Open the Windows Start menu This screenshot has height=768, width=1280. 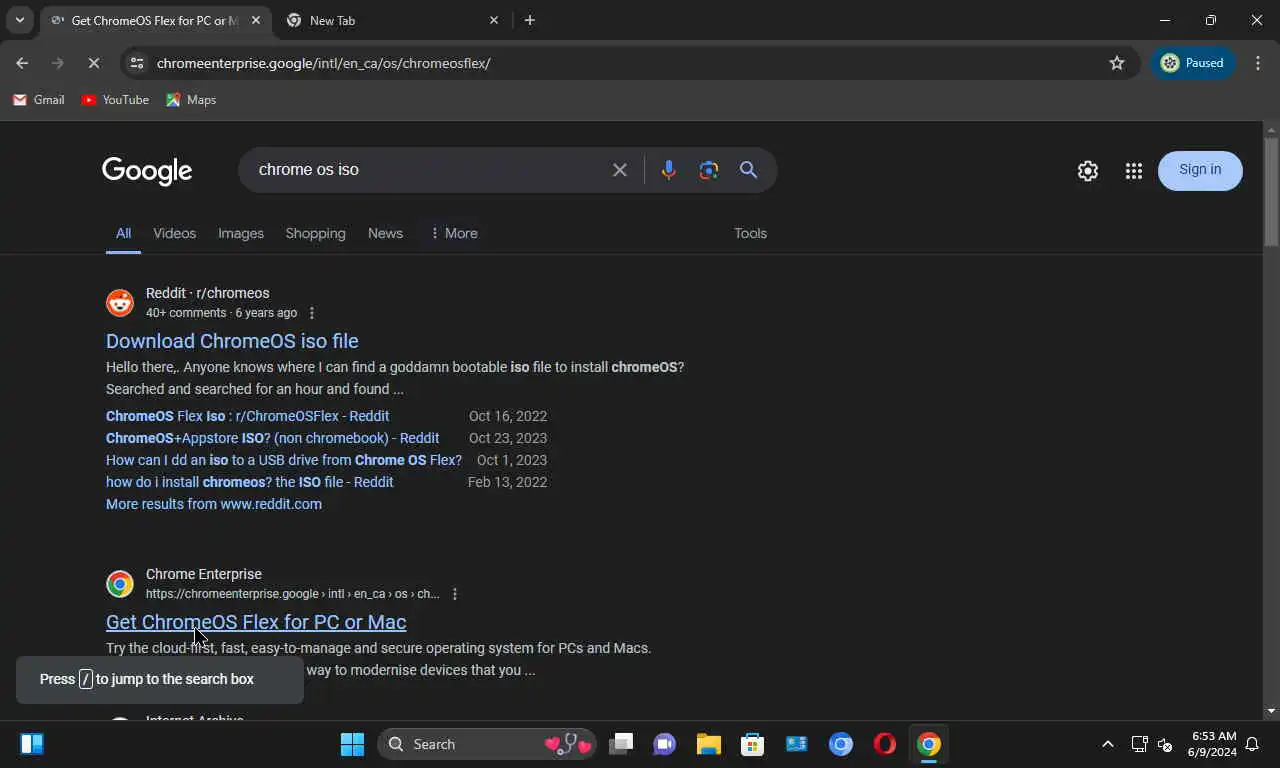352,744
